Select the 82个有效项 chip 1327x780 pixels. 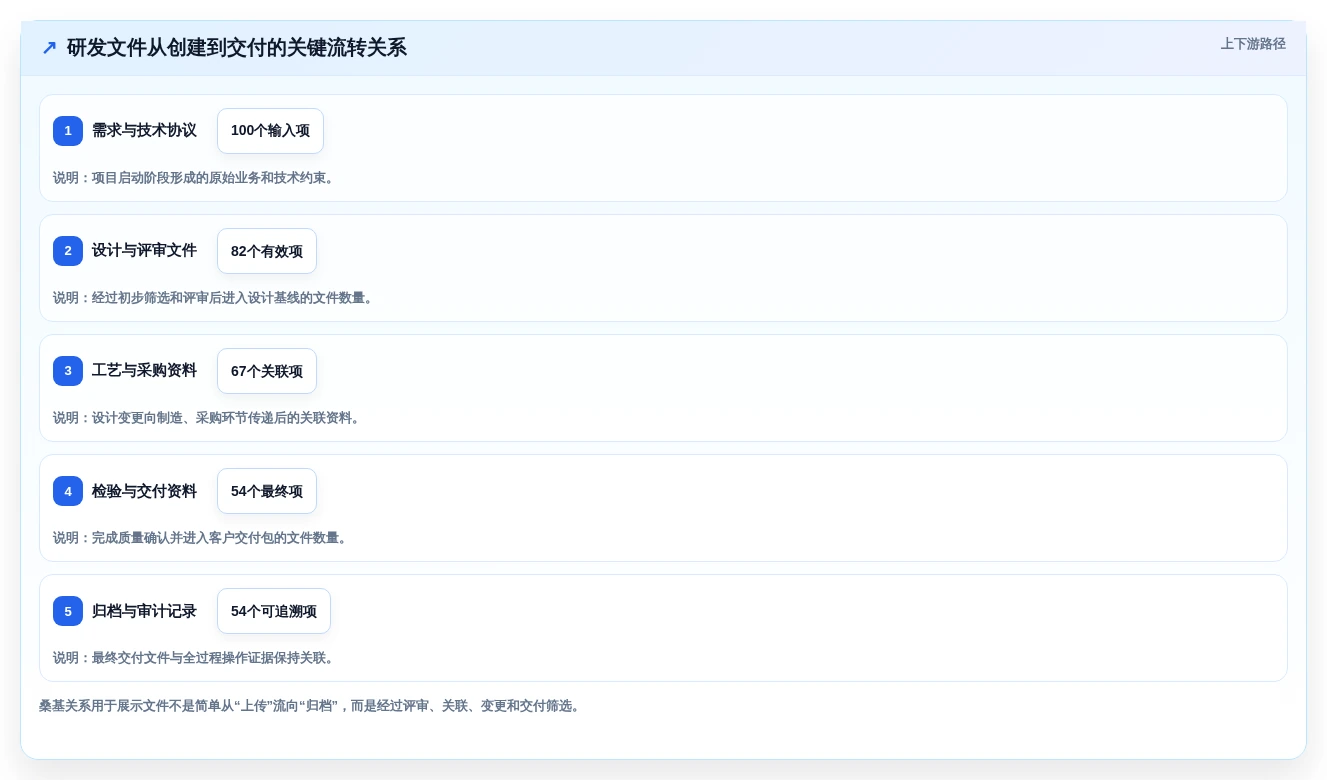267,251
